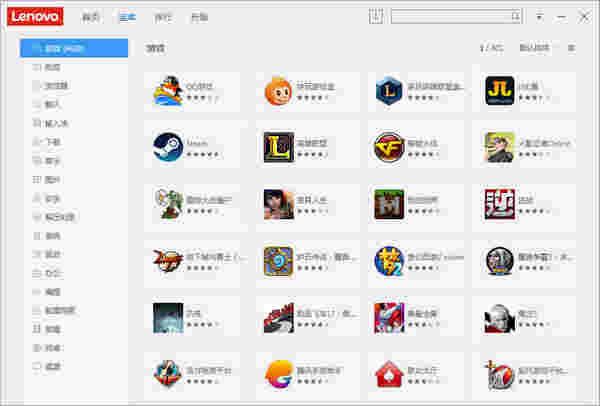The width and height of the screenshot is (600, 406).
Task: Select the highlighted blue sidebar category
Action: (74, 48)
